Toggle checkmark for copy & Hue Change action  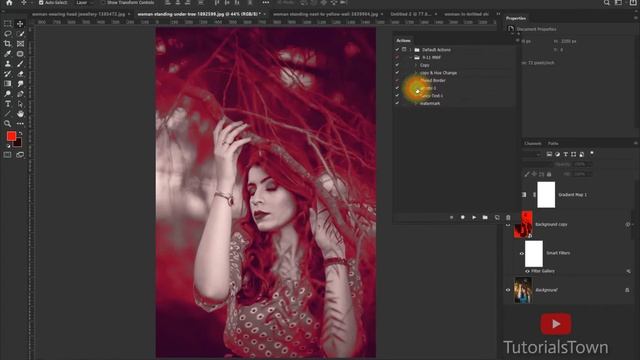397,73
